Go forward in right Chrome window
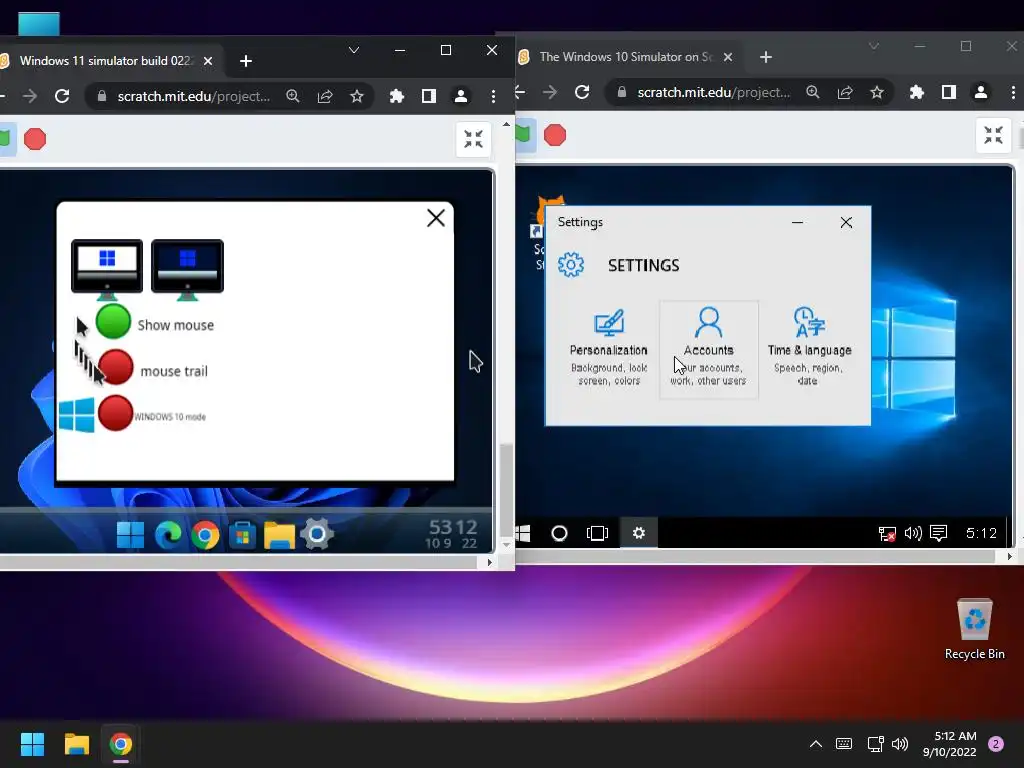Image resolution: width=1024 pixels, height=768 pixels. click(550, 93)
